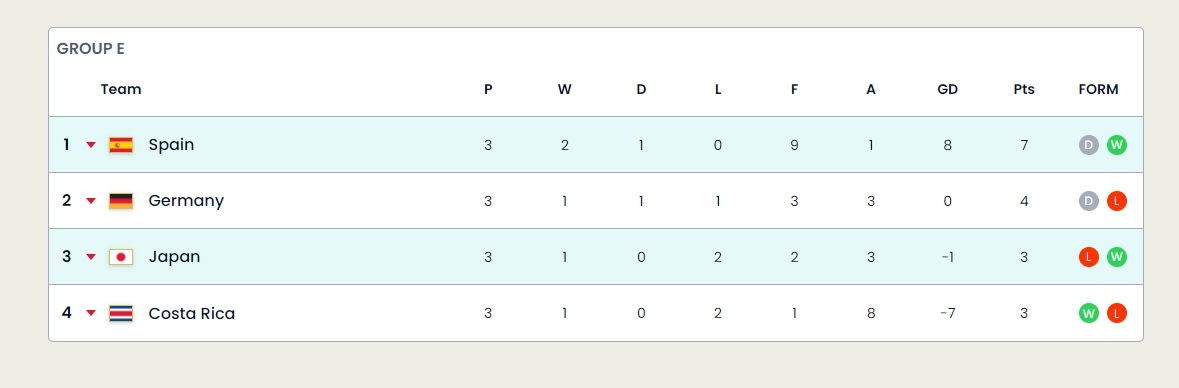Click Costa Rica's green W form badge
Image resolution: width=1179 pixels, height=388 pixels.
1089,314
